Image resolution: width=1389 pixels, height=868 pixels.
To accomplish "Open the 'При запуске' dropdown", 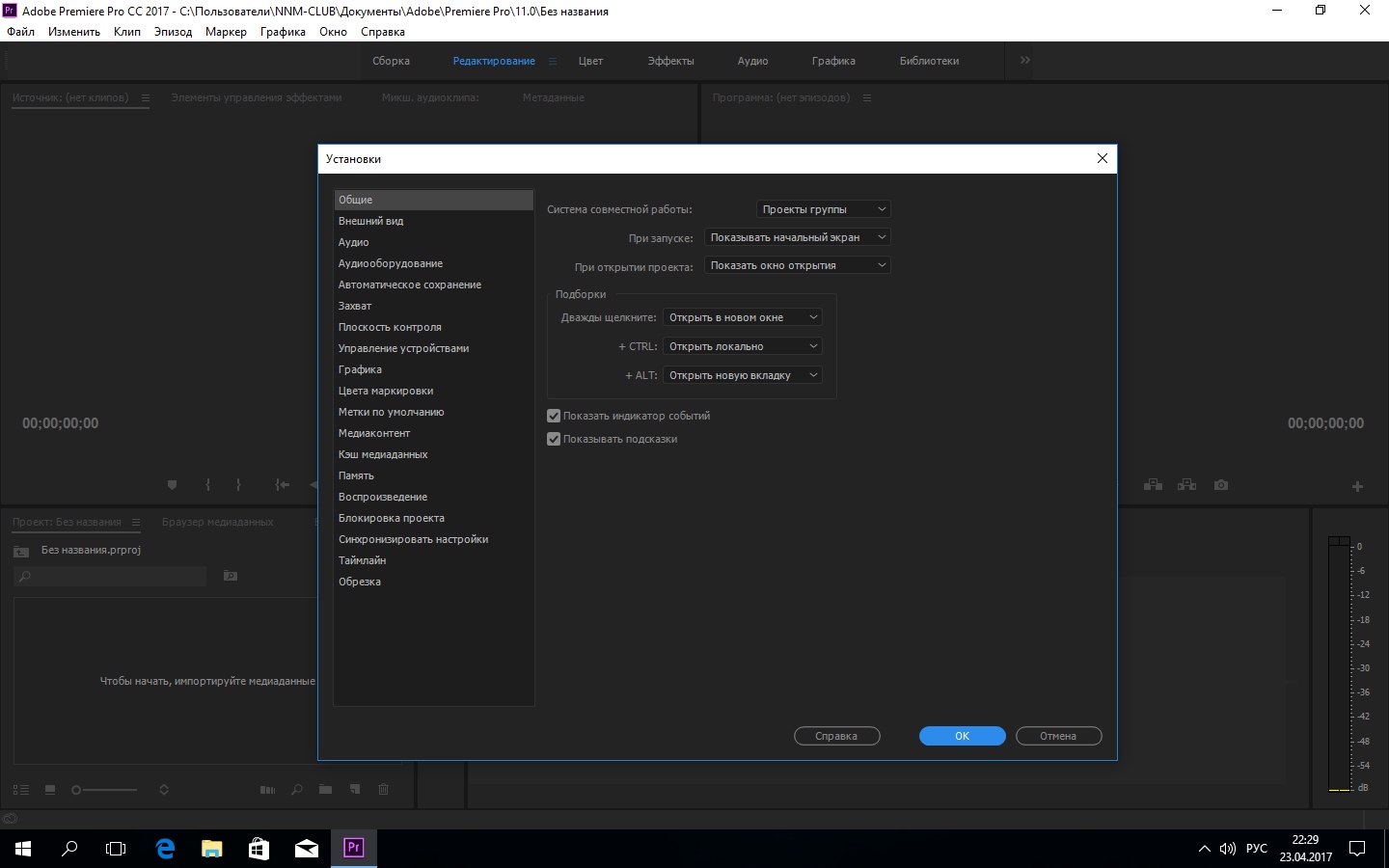I will pos(797,237).
